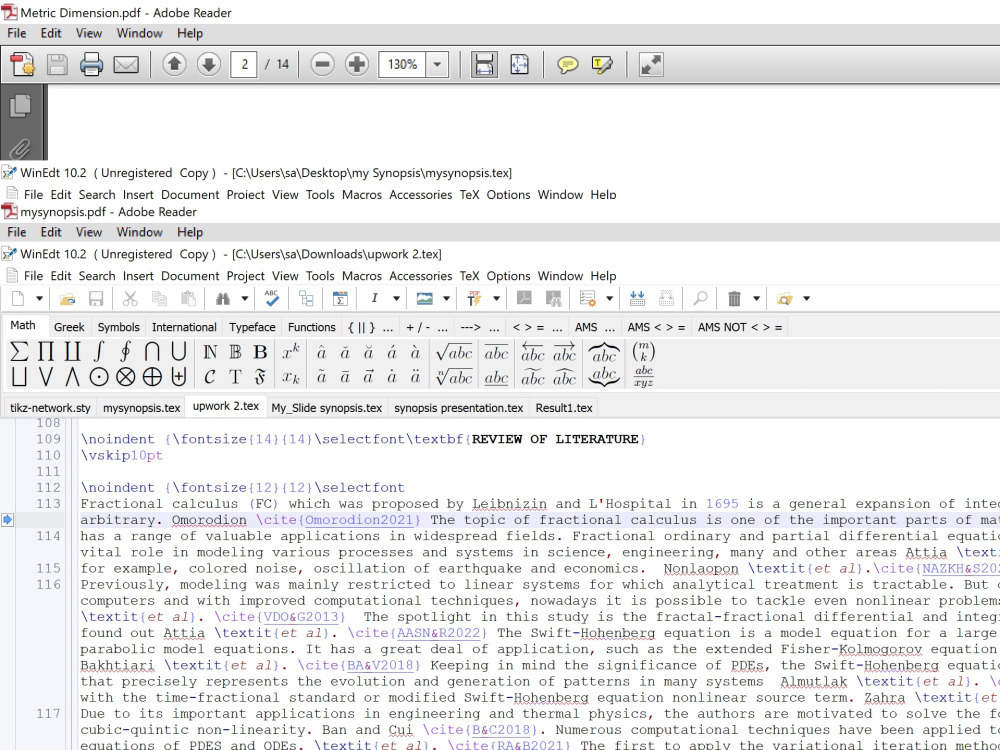Image resolution: width=1000 pixels, height=750 pixels.
Task: Click the insert picture icon
Action: point(424,298)
